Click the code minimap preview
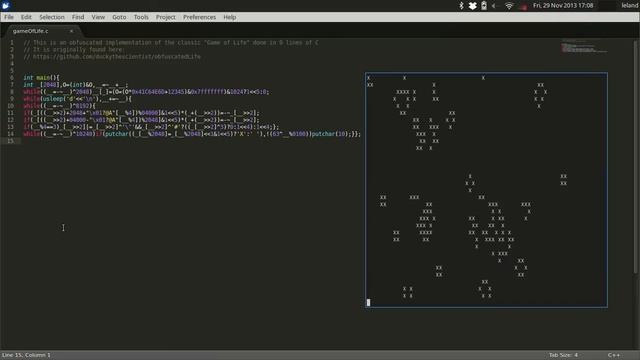 click(584, 46)
